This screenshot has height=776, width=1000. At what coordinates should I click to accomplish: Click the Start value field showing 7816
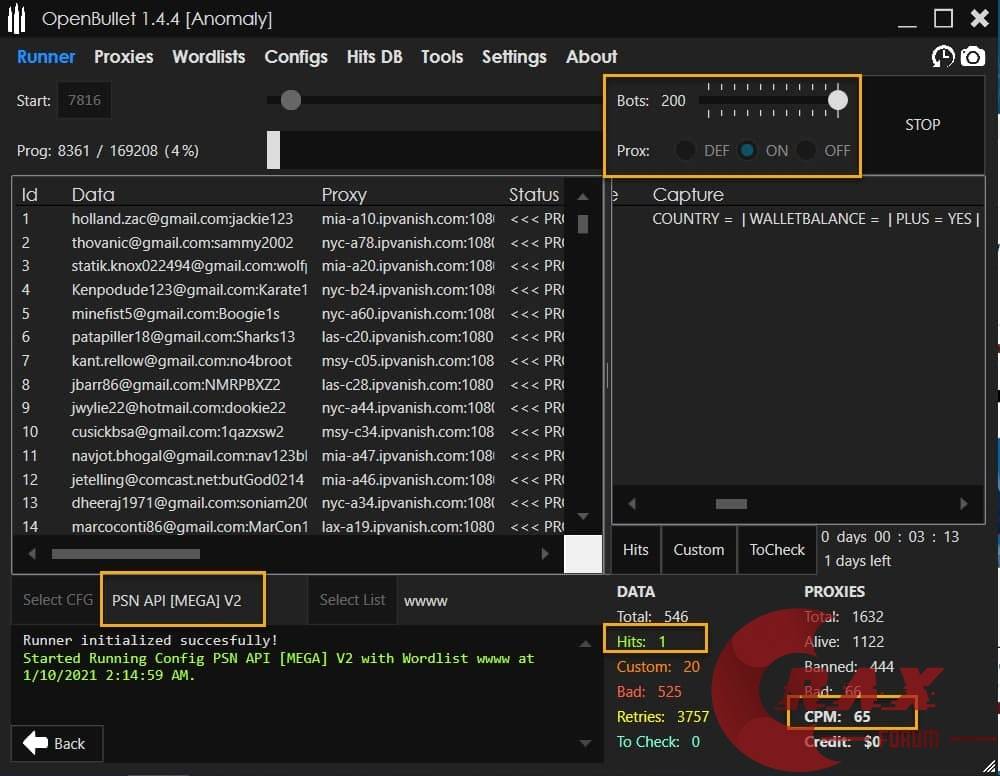pyautogui.click(x=84, y=100)
